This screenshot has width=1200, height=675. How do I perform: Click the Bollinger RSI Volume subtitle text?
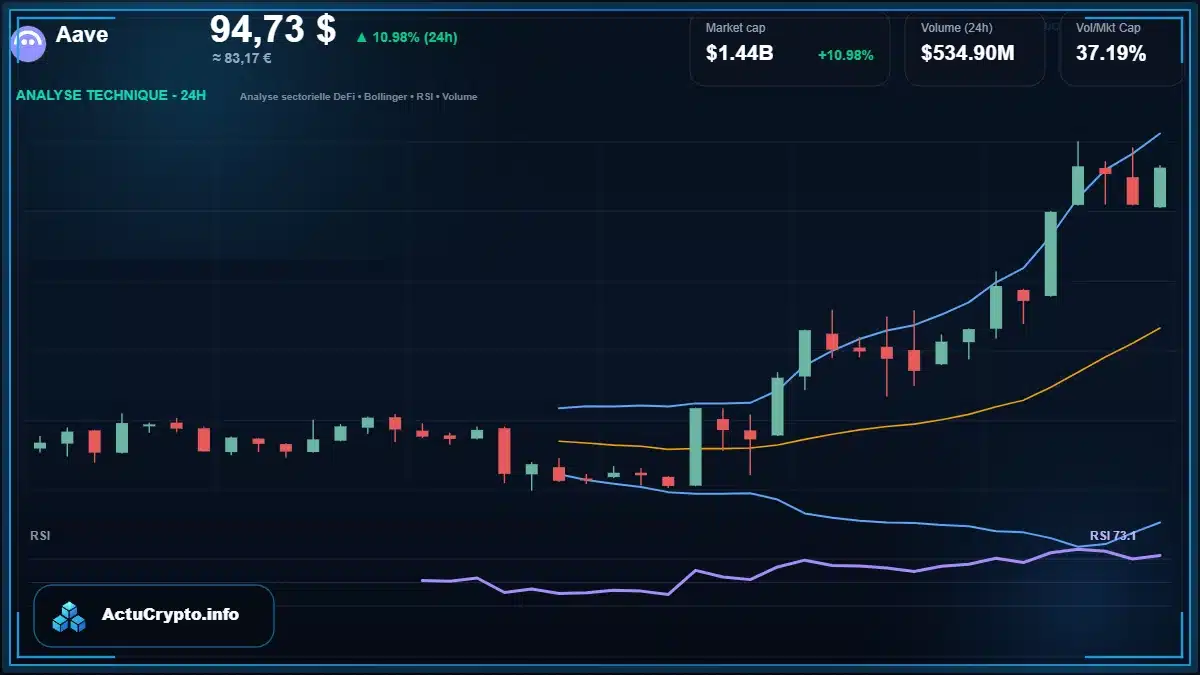tap(358, 97)
